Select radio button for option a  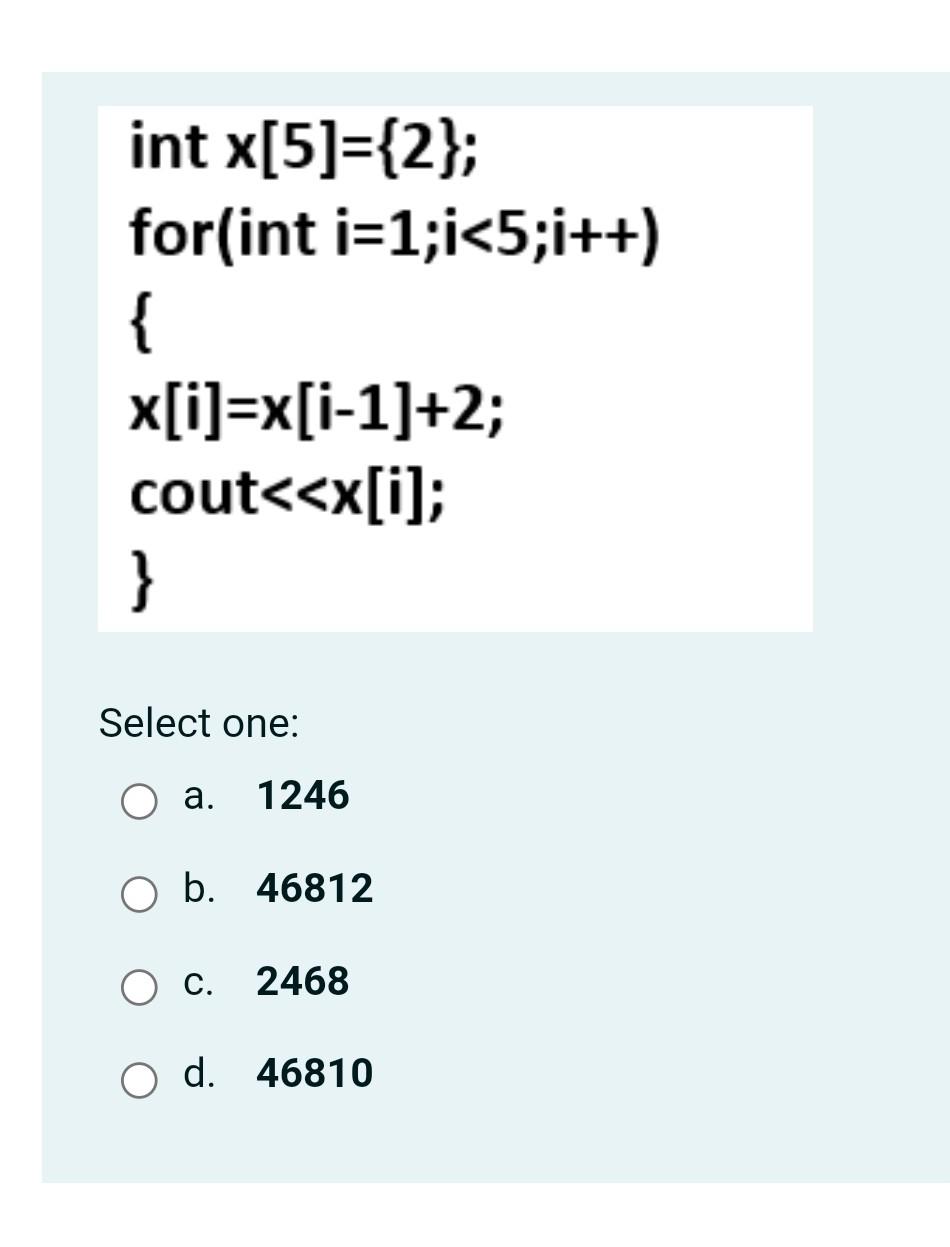(x=139, y=802)
